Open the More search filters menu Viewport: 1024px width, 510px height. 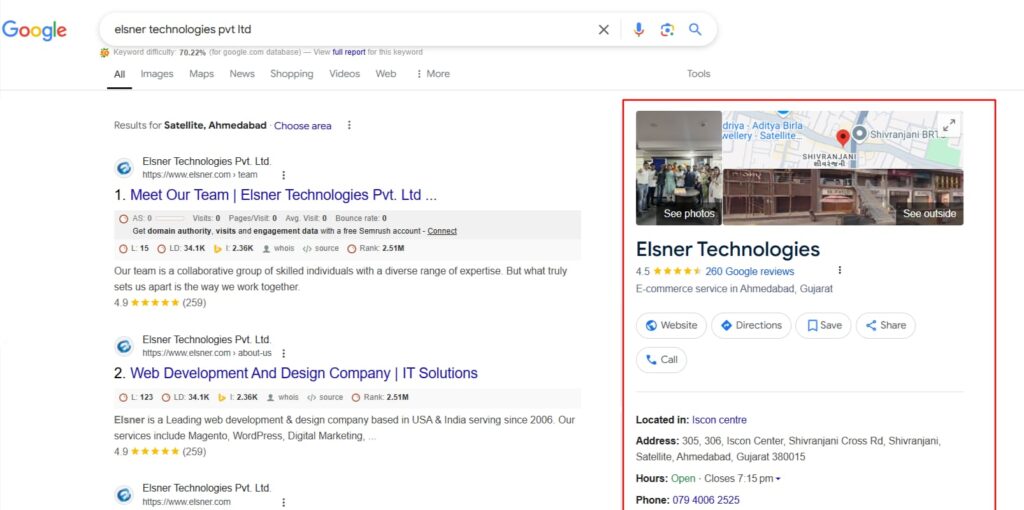tap(433, 74)
